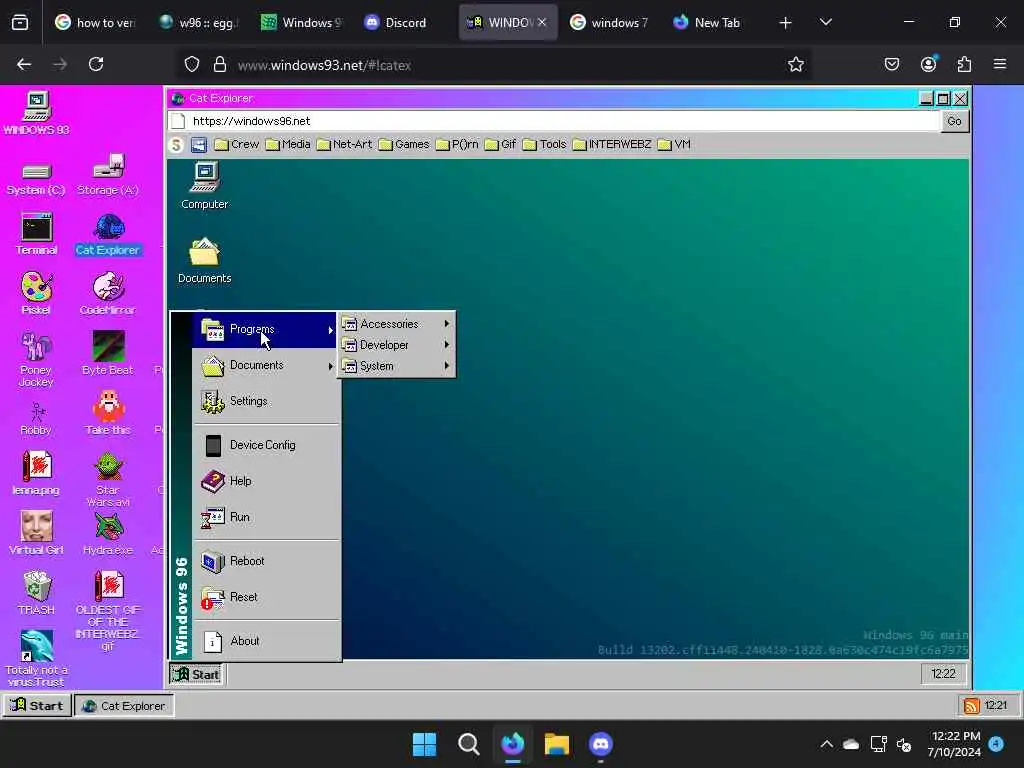Image resolution: width=1024 pixels, height=768 pixels.
Task: Open the Games bookmarks folder
Action: (x=404, y=144)
